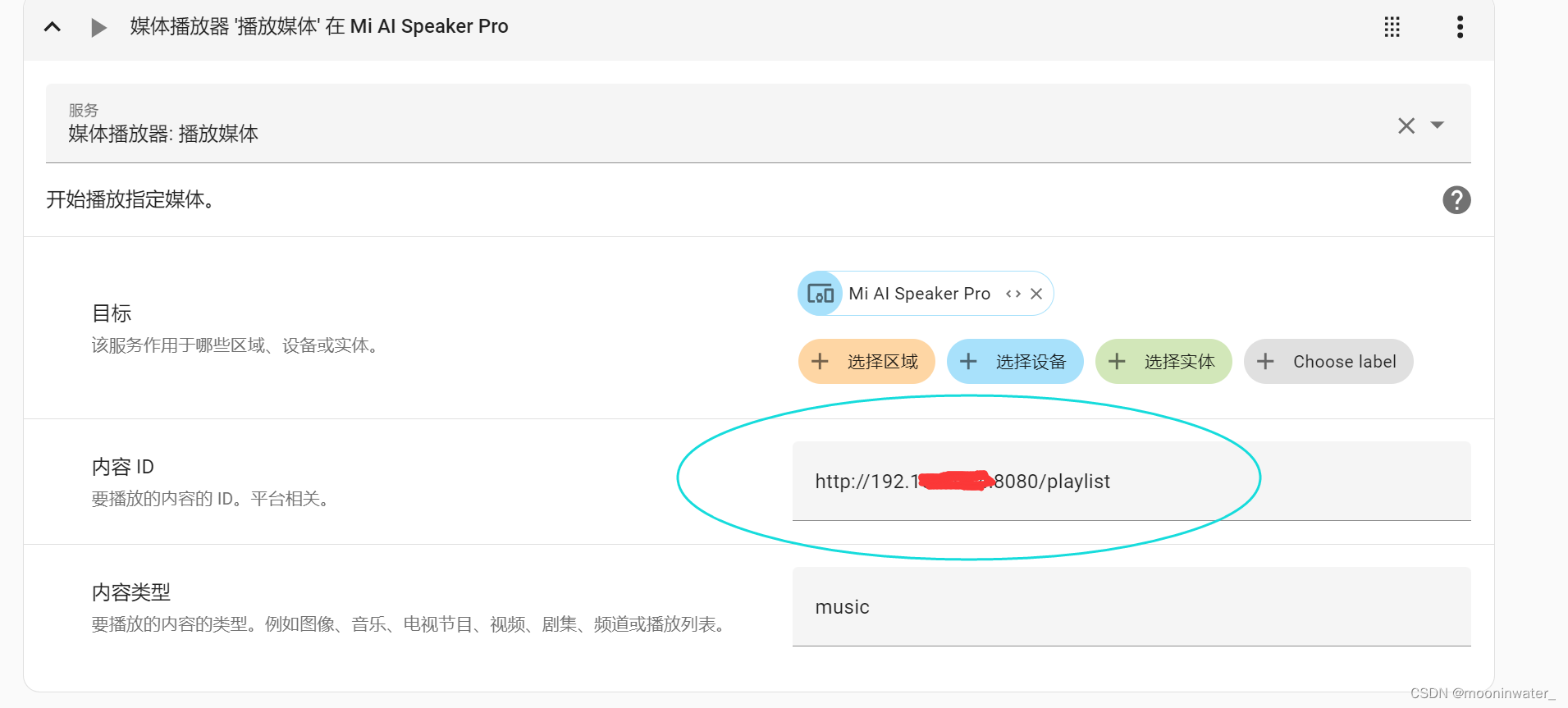Click the 目标 label
The width and height of the screenshot is (1568, 708).
pos(112,313)
